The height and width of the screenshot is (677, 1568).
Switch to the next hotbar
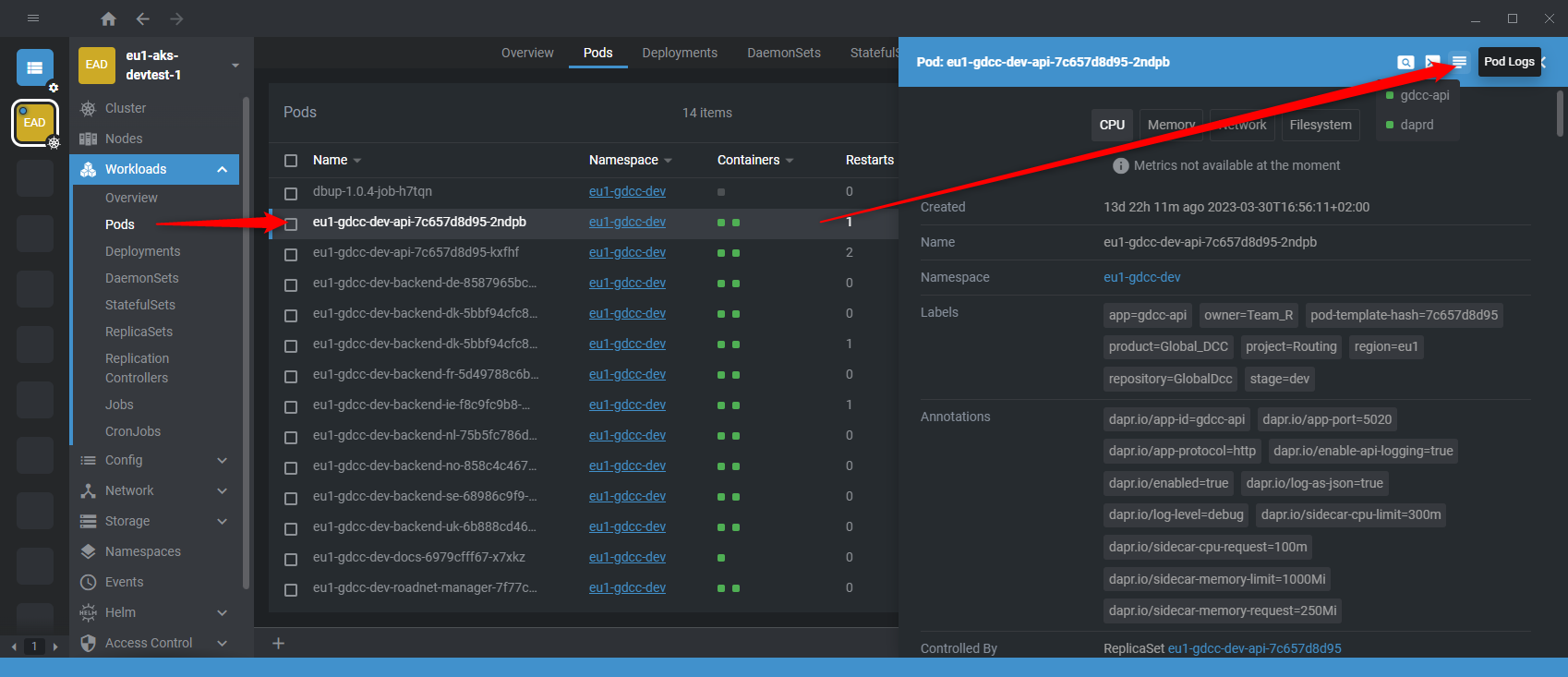coord(55,647)
